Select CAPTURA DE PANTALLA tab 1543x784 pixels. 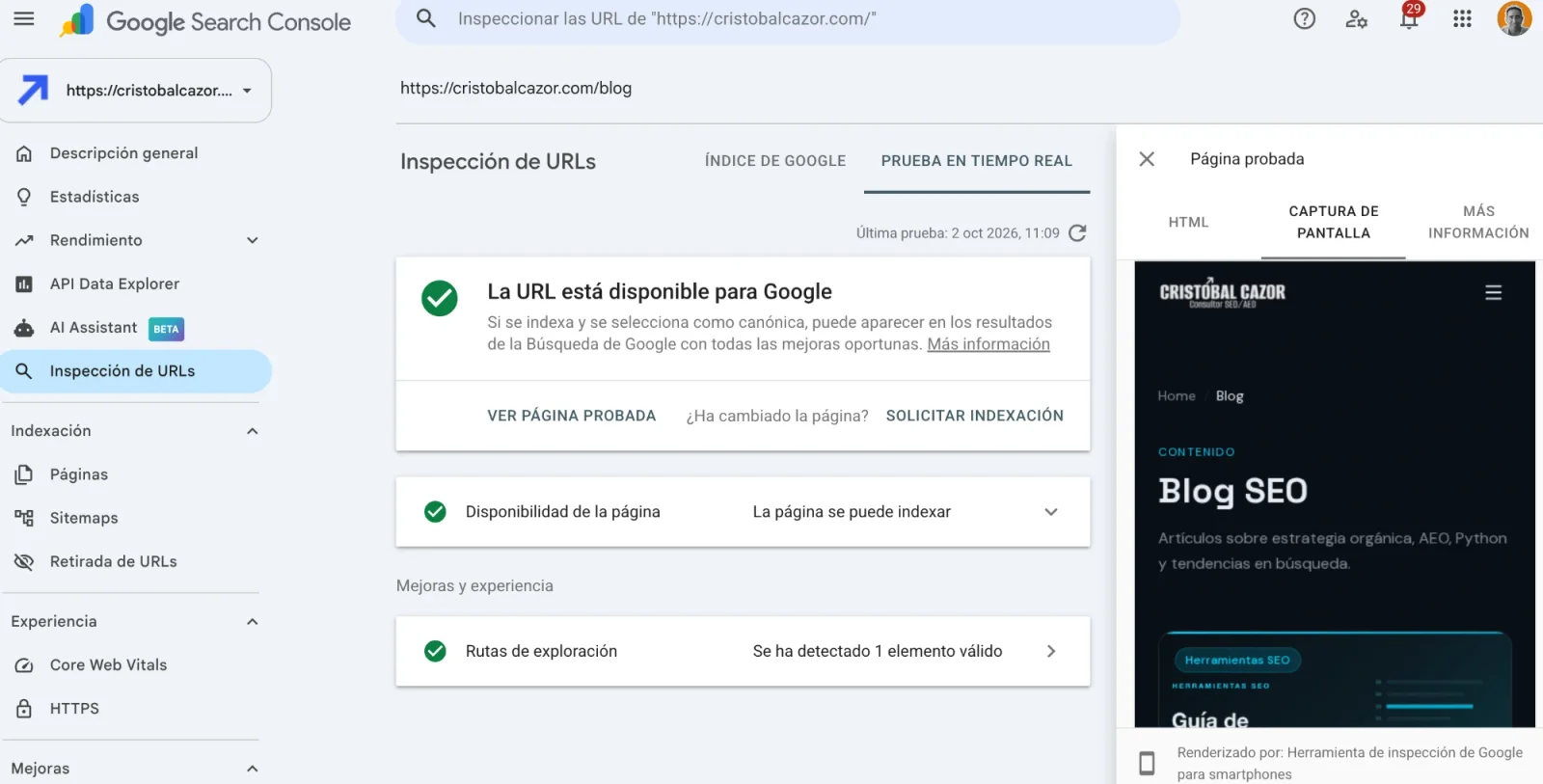point(1334,222)
